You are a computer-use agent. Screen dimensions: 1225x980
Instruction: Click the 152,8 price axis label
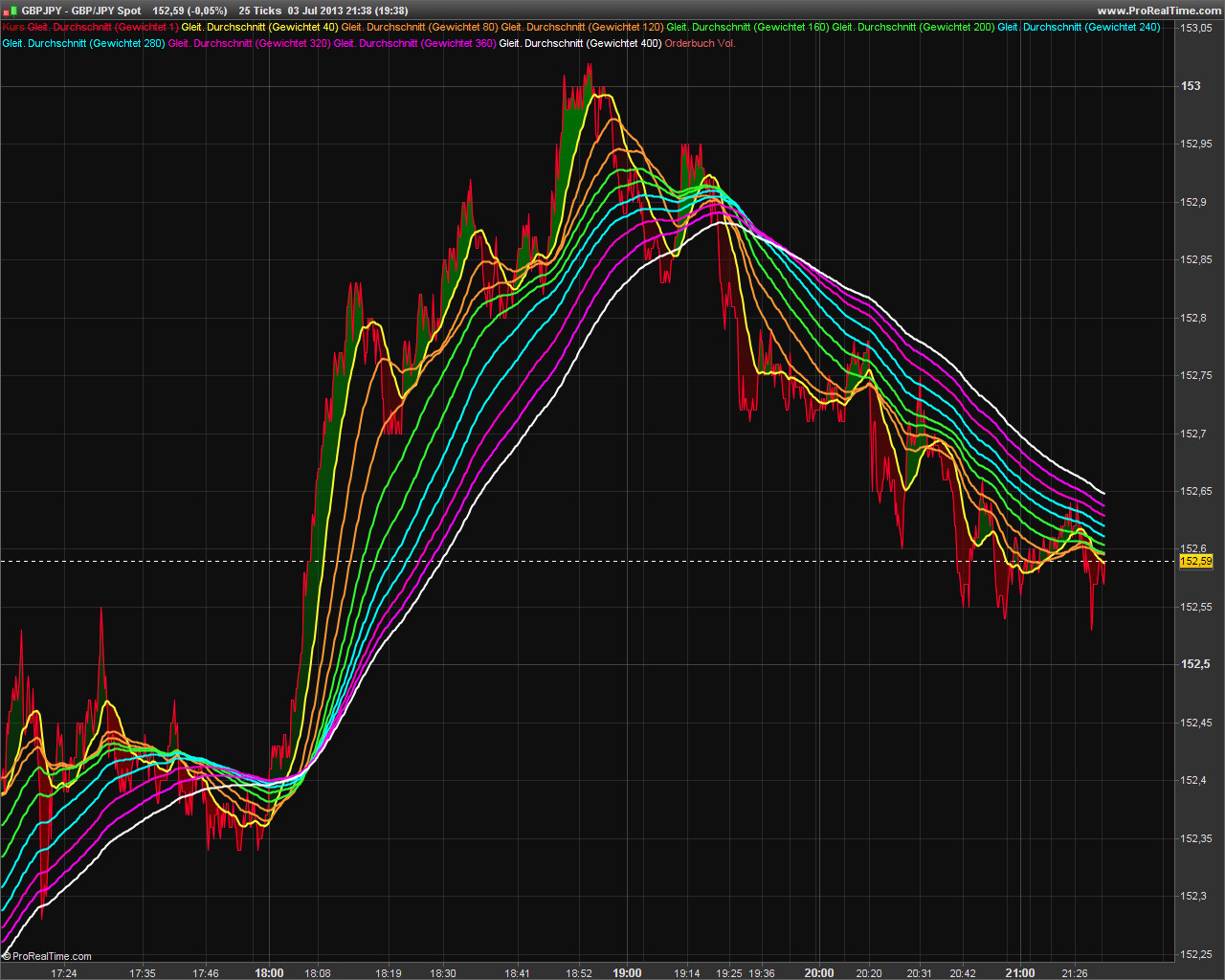click(1193, 318)
